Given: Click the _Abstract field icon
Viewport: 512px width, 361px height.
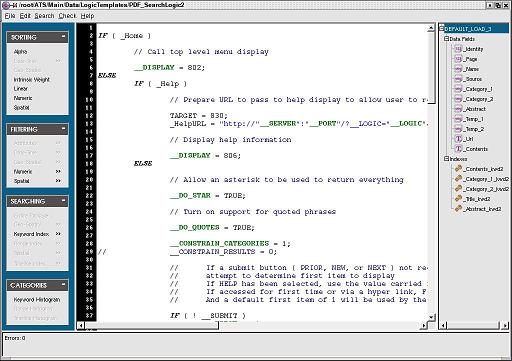Looking at the screenshot, I should 458,109.
